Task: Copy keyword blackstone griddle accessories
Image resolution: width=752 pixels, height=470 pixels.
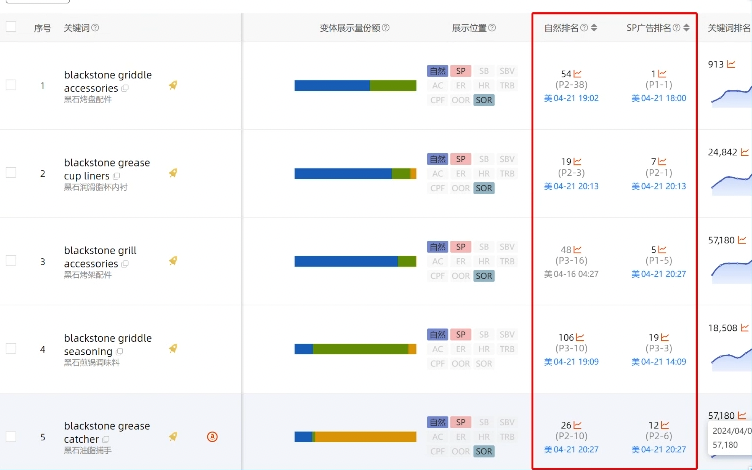Action: click(125, 88)
